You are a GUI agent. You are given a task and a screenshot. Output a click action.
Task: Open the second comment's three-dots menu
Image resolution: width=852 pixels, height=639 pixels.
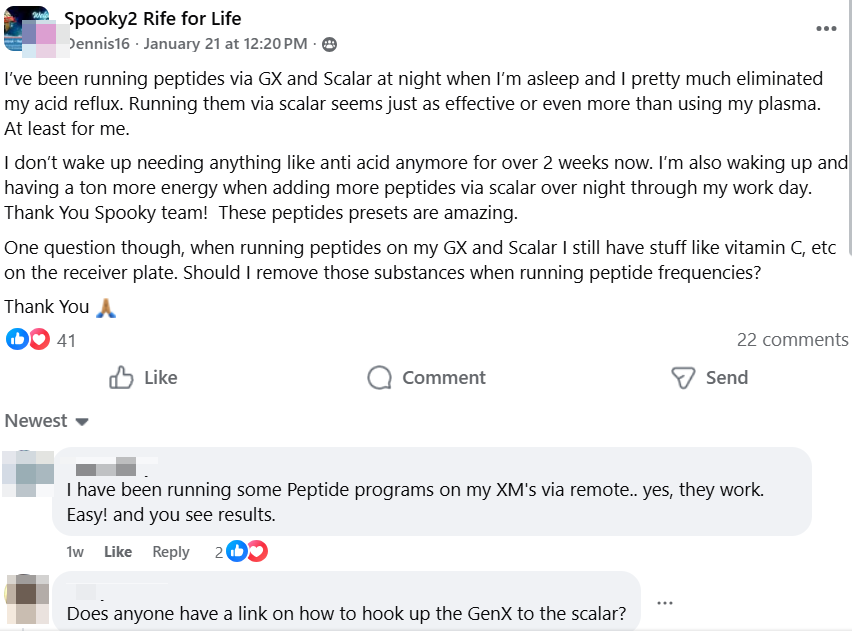tap(665, 603)
